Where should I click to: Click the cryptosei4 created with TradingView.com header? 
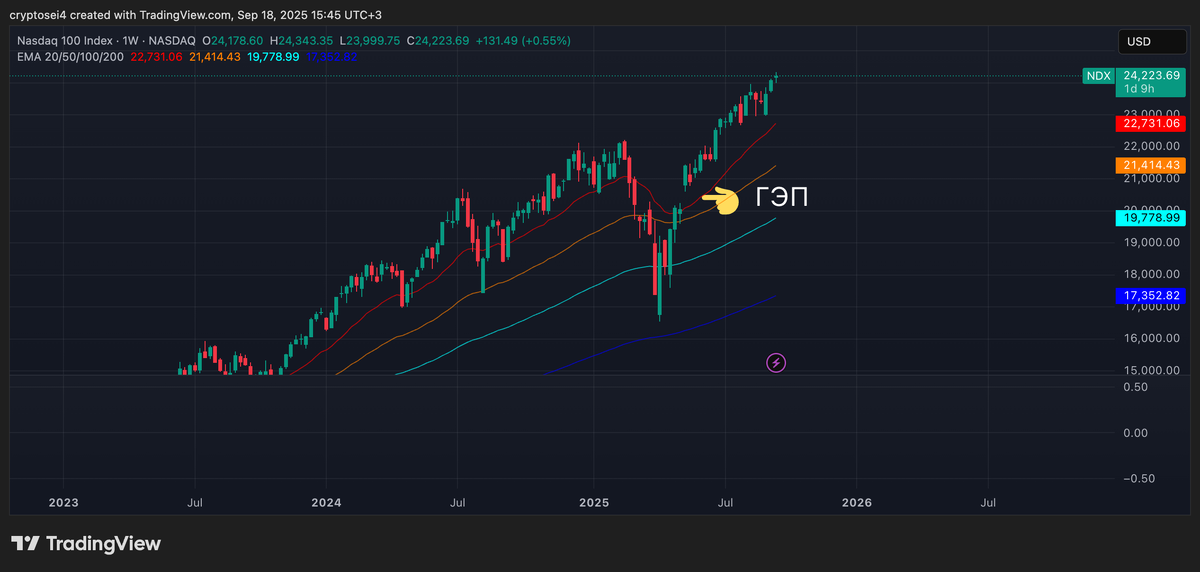point(195,15)
